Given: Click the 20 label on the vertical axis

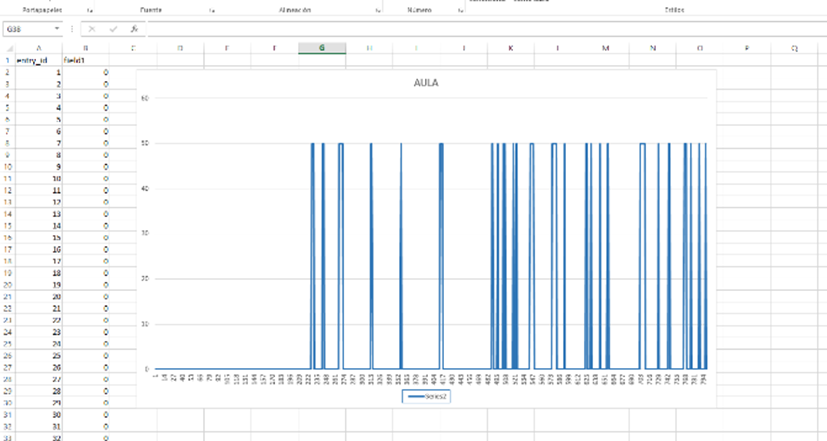Looking at the screenshot, I should pyautogui.click(x=146, y=279).
